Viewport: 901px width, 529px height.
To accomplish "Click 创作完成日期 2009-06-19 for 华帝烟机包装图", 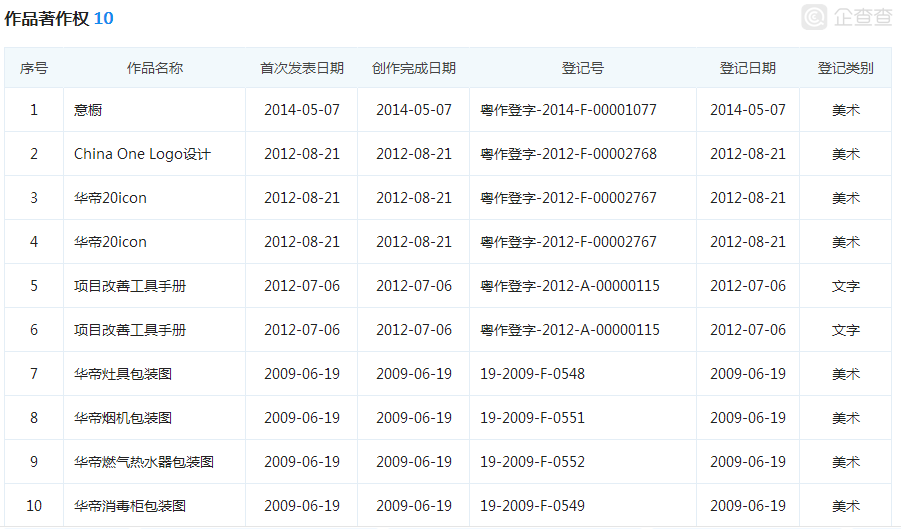I will pos(414,418).
